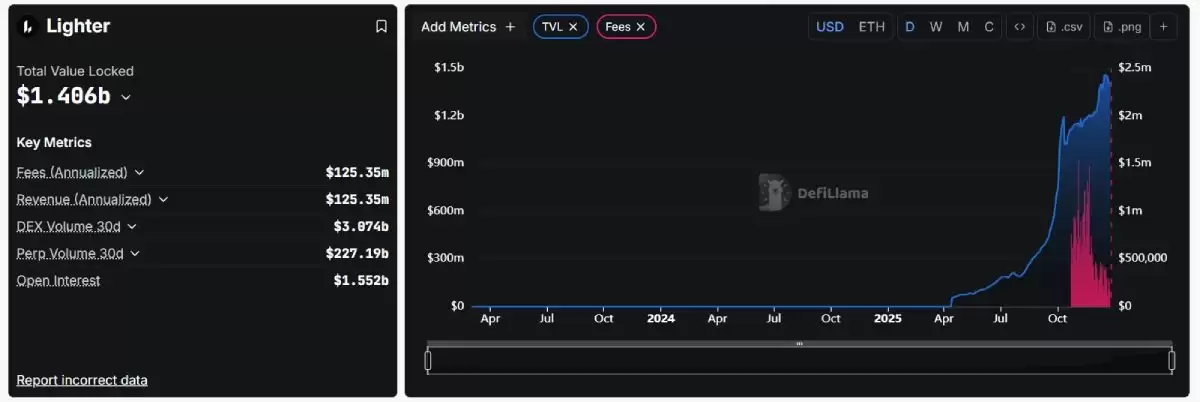
Task: Open the Report incorrect data link
Action: click(82, 380)
